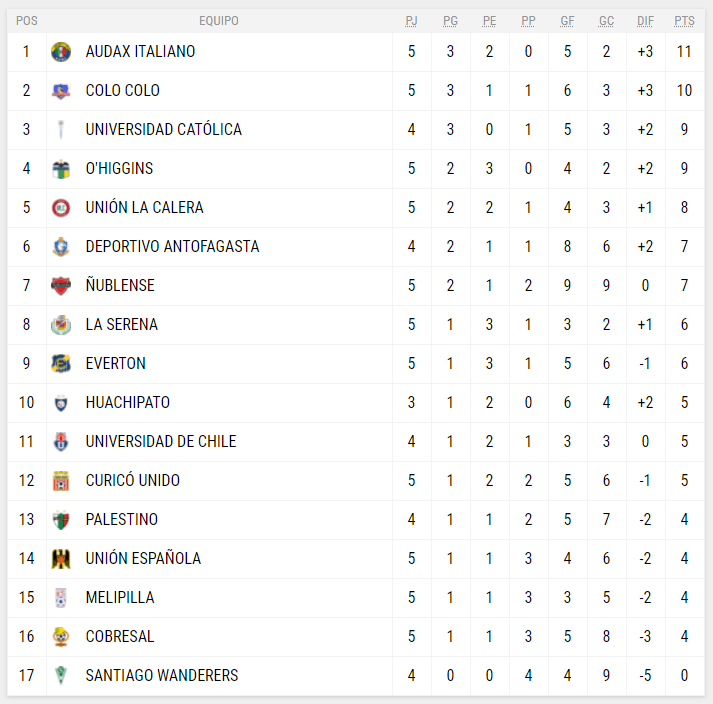The image size is (713, 704).
Task: Select the Huachipato team name
Action: (x=127, y=402)
